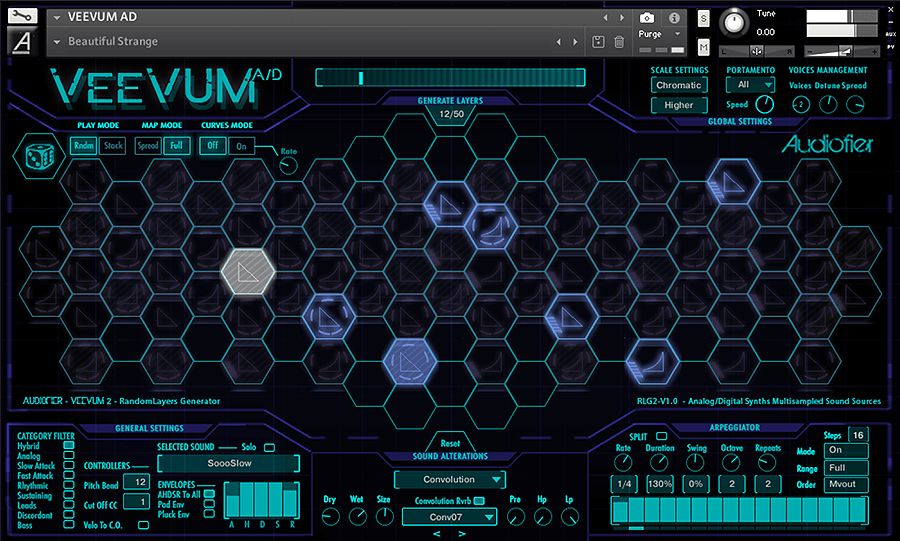Go to next instrument arrow
This screenshot has height=541, width=900.
[x=622, y=18]
